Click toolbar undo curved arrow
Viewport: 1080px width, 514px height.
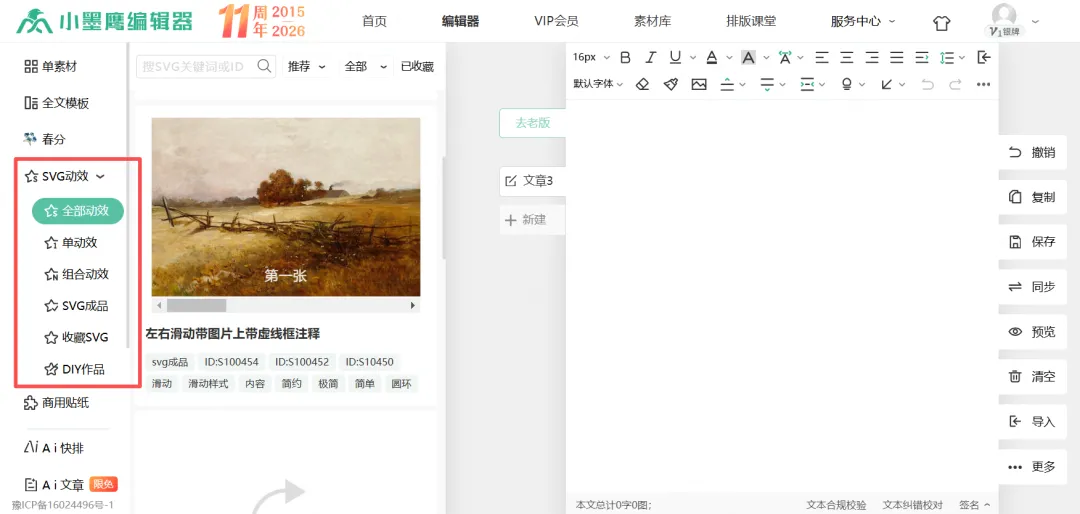[x=928, y=84]
